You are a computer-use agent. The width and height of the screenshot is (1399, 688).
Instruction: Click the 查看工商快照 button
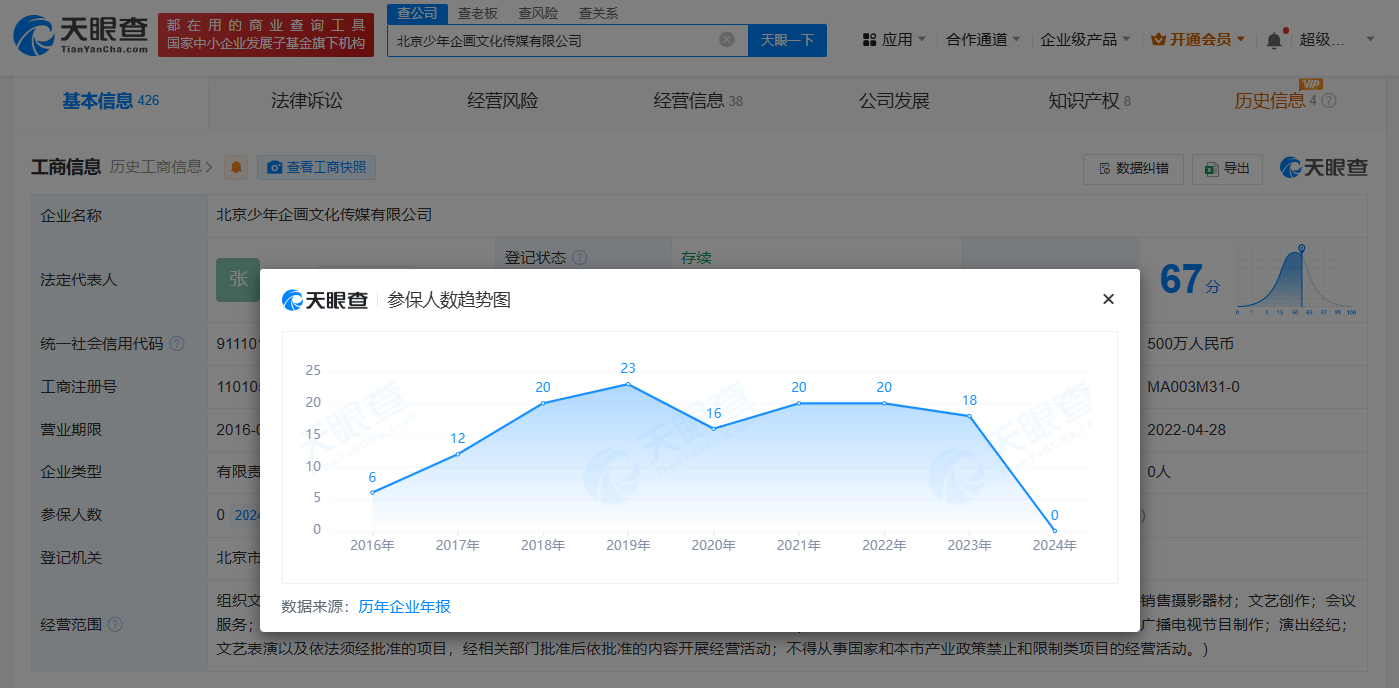(316, 168)
